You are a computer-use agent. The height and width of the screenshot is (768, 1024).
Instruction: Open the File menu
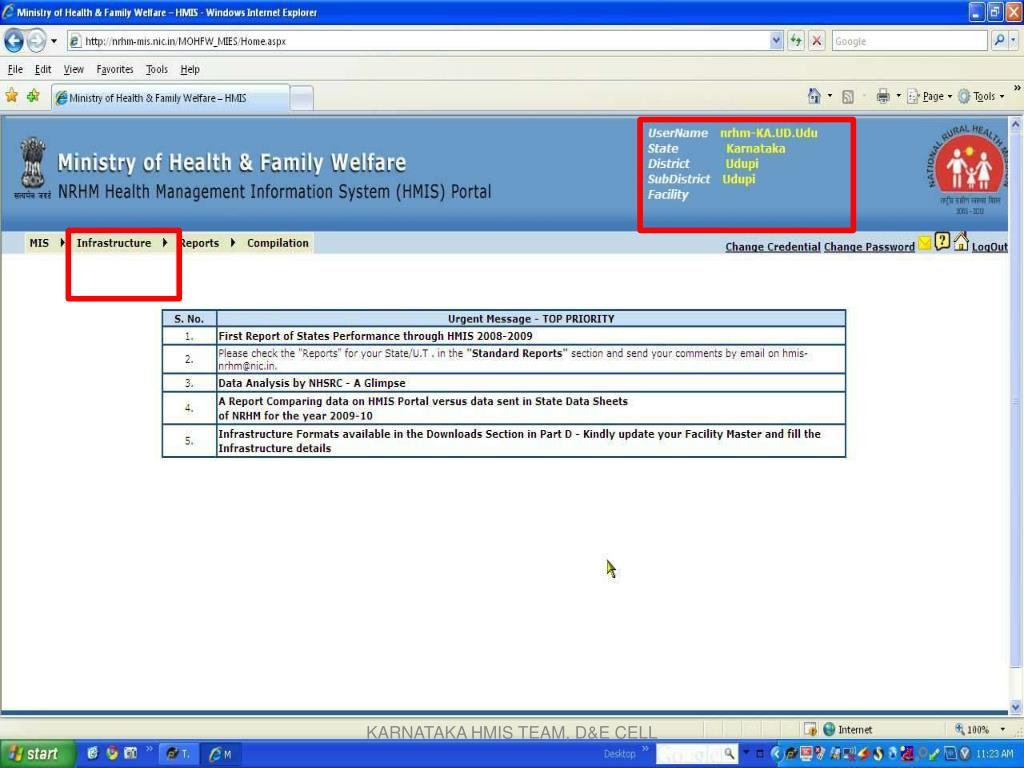coord(15,69)
